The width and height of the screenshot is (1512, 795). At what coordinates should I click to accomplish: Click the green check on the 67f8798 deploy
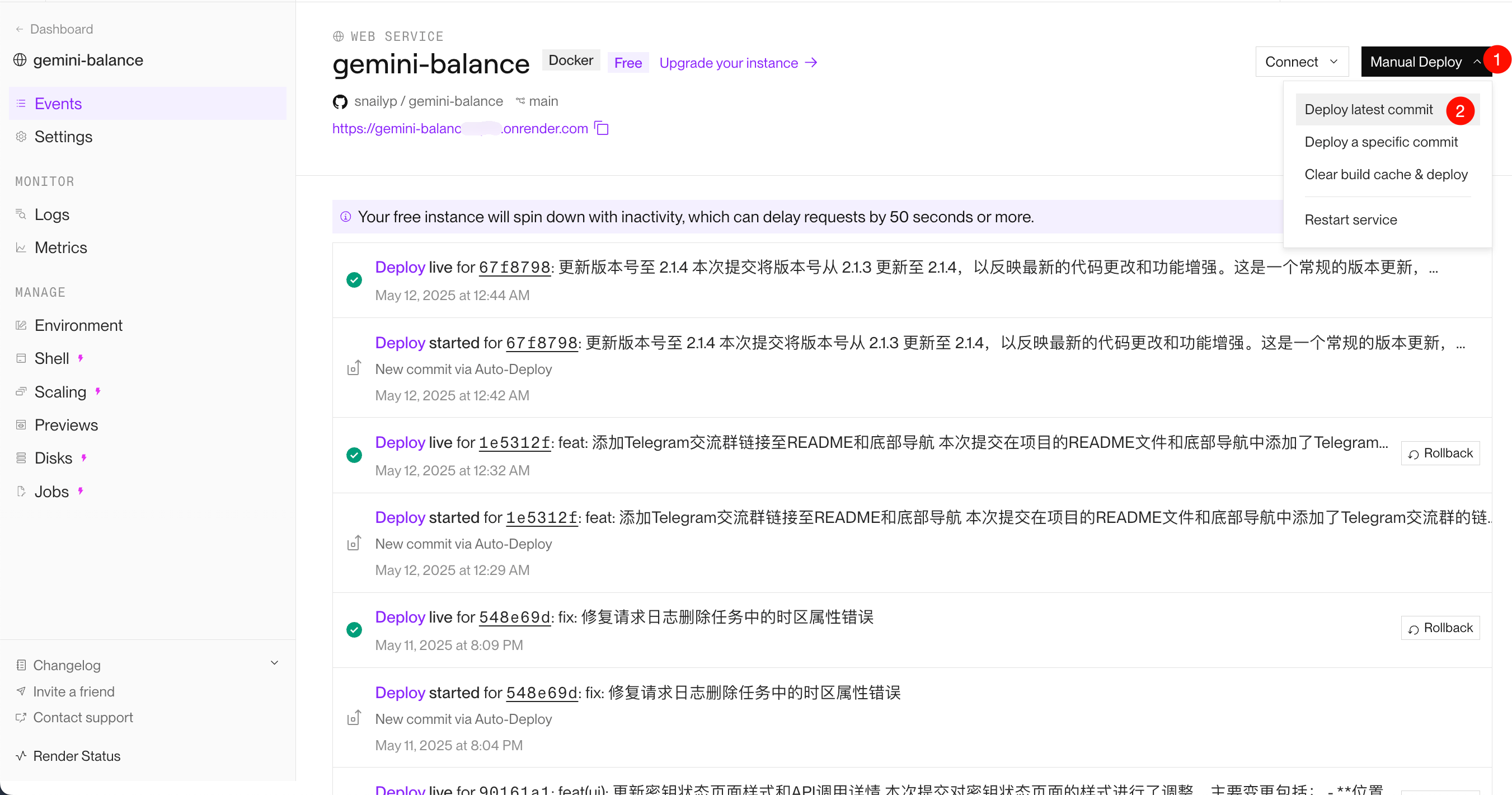(354, 280)
